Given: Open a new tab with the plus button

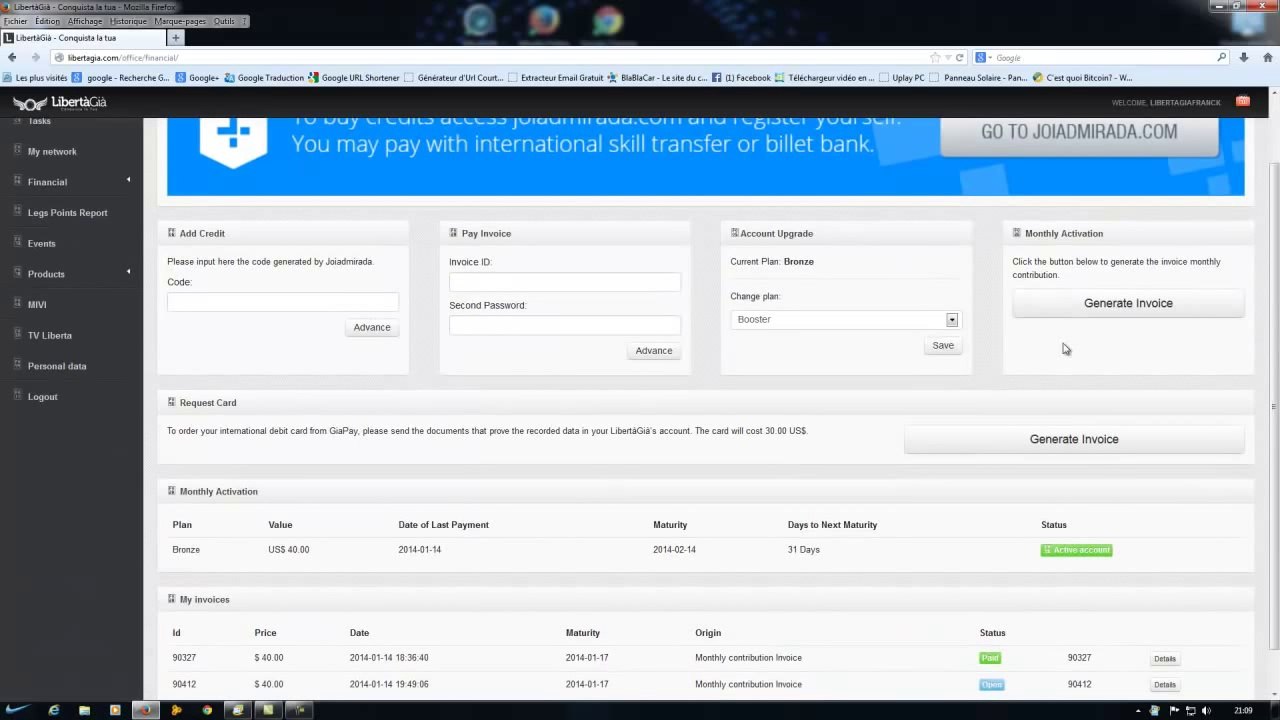Looking at the screenshot, I should (176, 38).
